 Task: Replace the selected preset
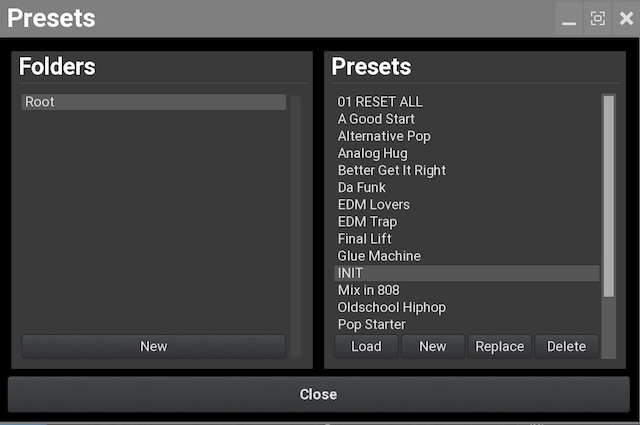499,346
